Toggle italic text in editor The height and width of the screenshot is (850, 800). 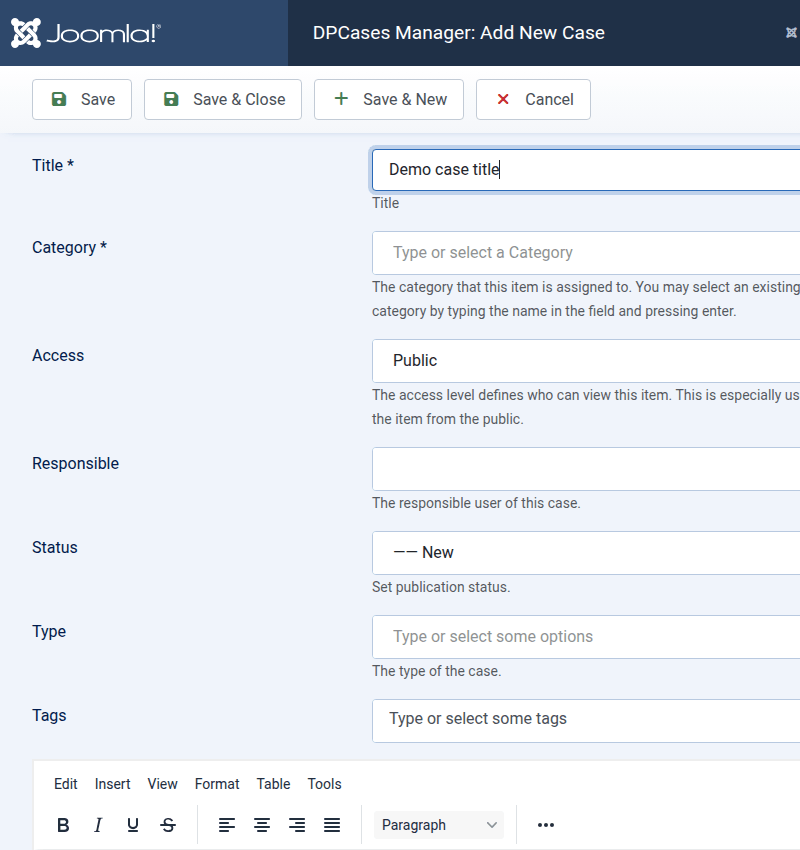(98, 825)
